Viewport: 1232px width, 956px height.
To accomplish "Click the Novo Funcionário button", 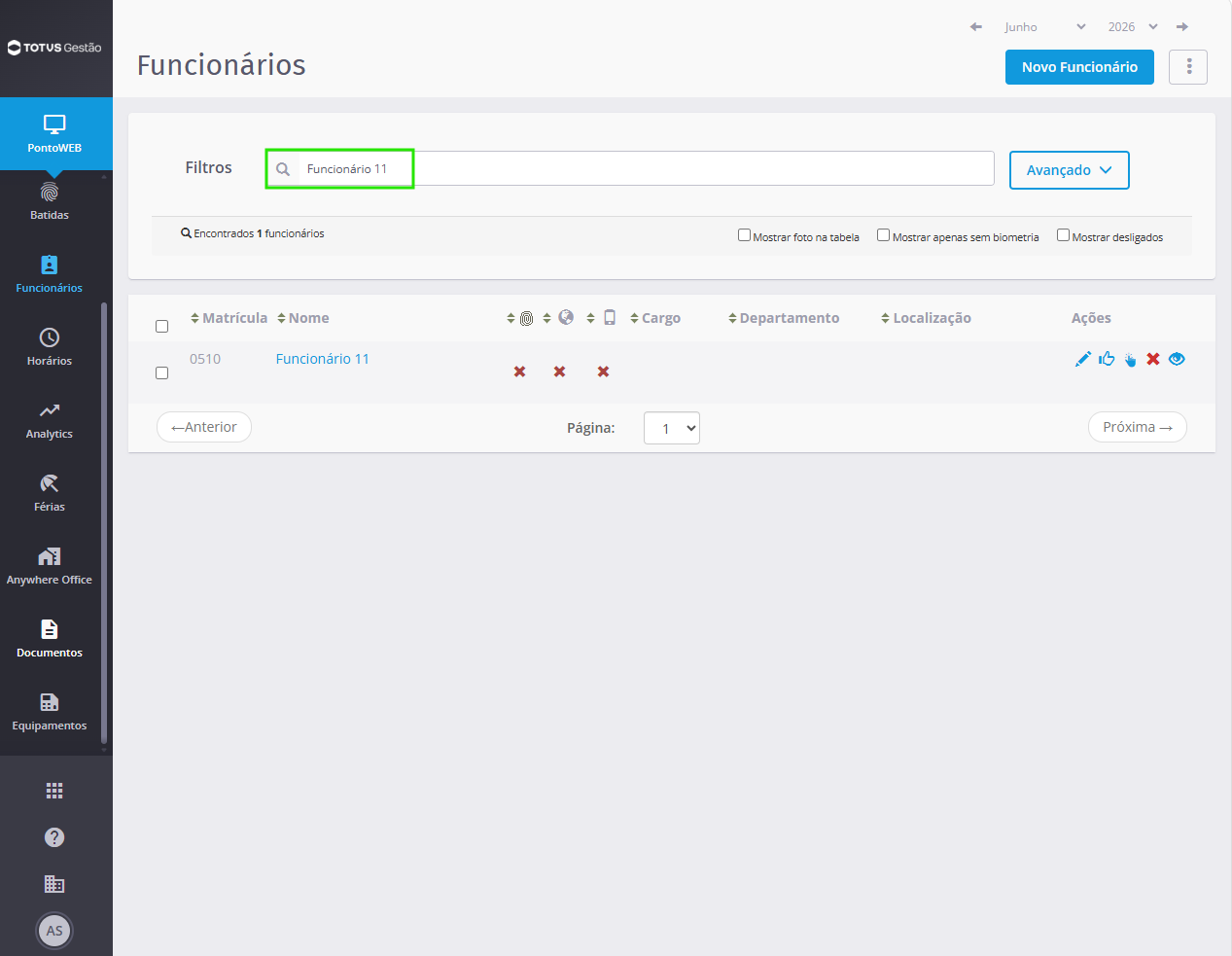I will (1079, 67).
